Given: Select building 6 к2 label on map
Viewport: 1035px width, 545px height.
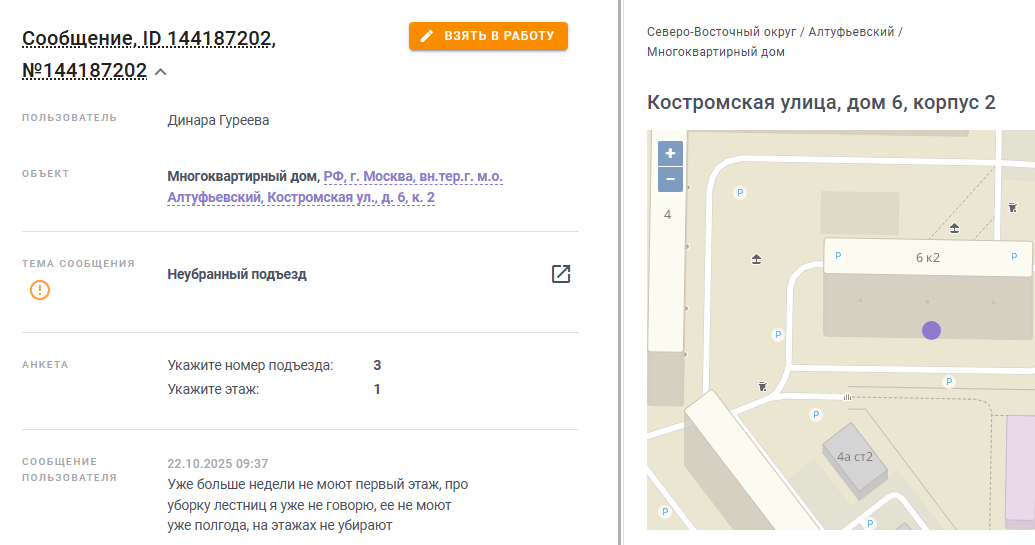Looking at the screenshot, I should [x=927, y=258].
